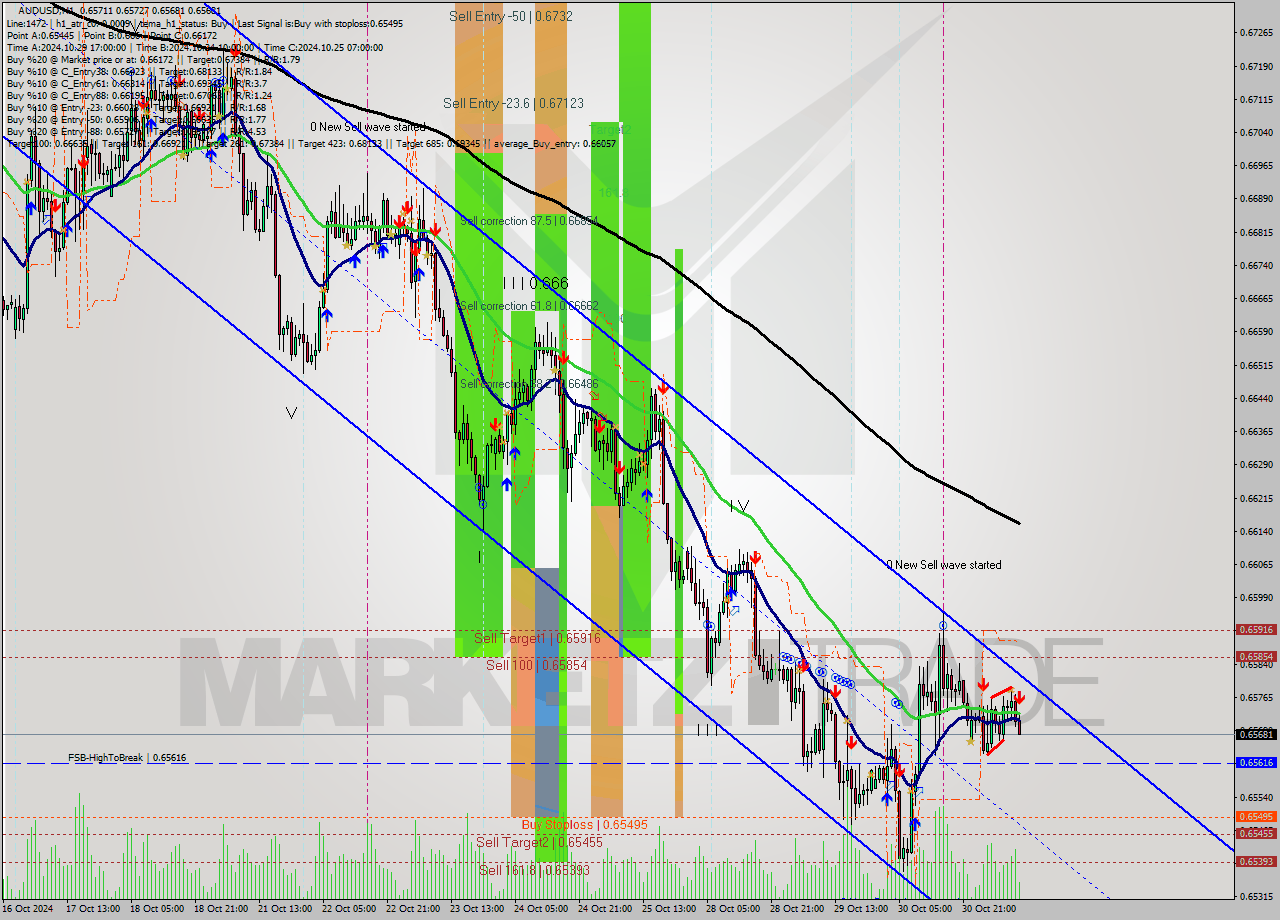Click the '28 Oct 21:00' time label
1280x920 pixels.
[796, 909]
